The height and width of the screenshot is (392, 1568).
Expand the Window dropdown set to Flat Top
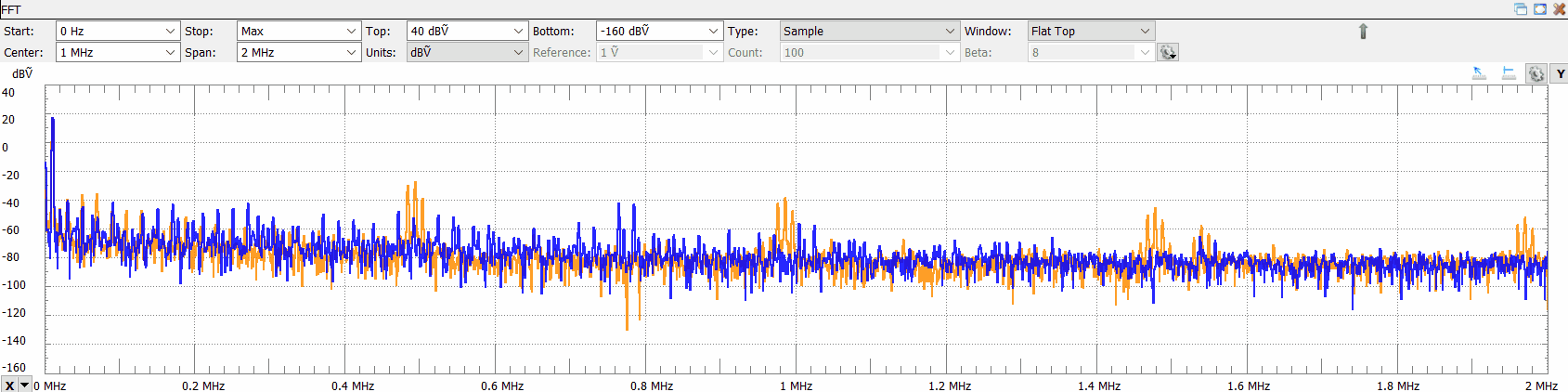pos(1145,32)
